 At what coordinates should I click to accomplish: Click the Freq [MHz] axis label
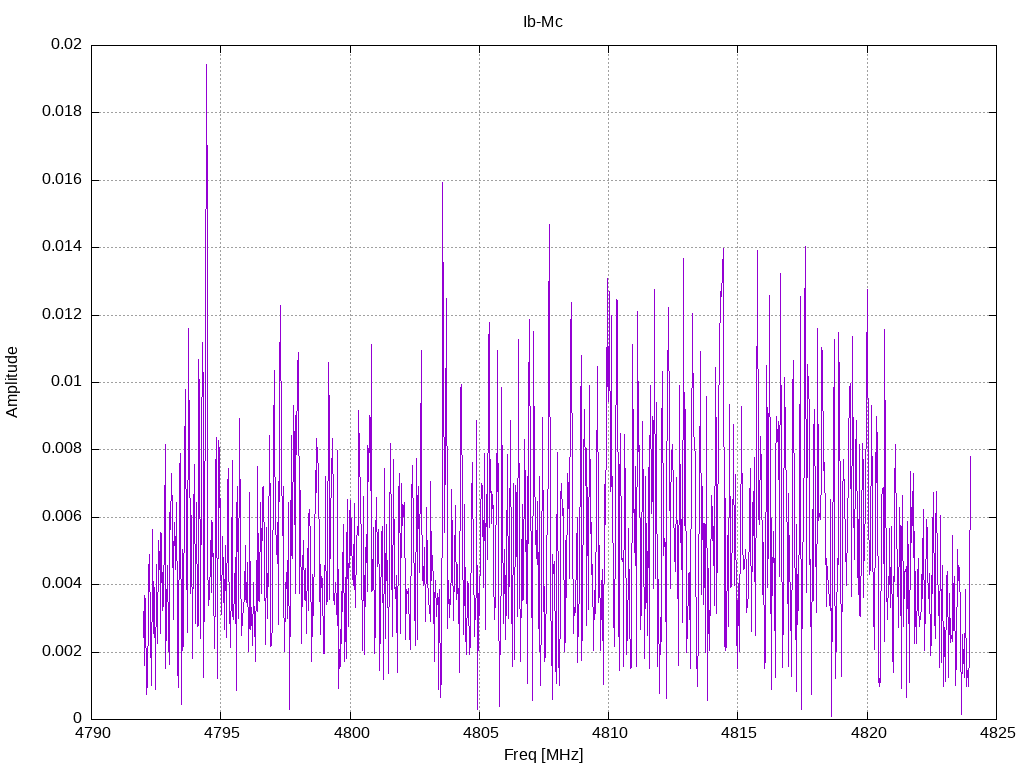pyautogui.click(x=543, y=755)
